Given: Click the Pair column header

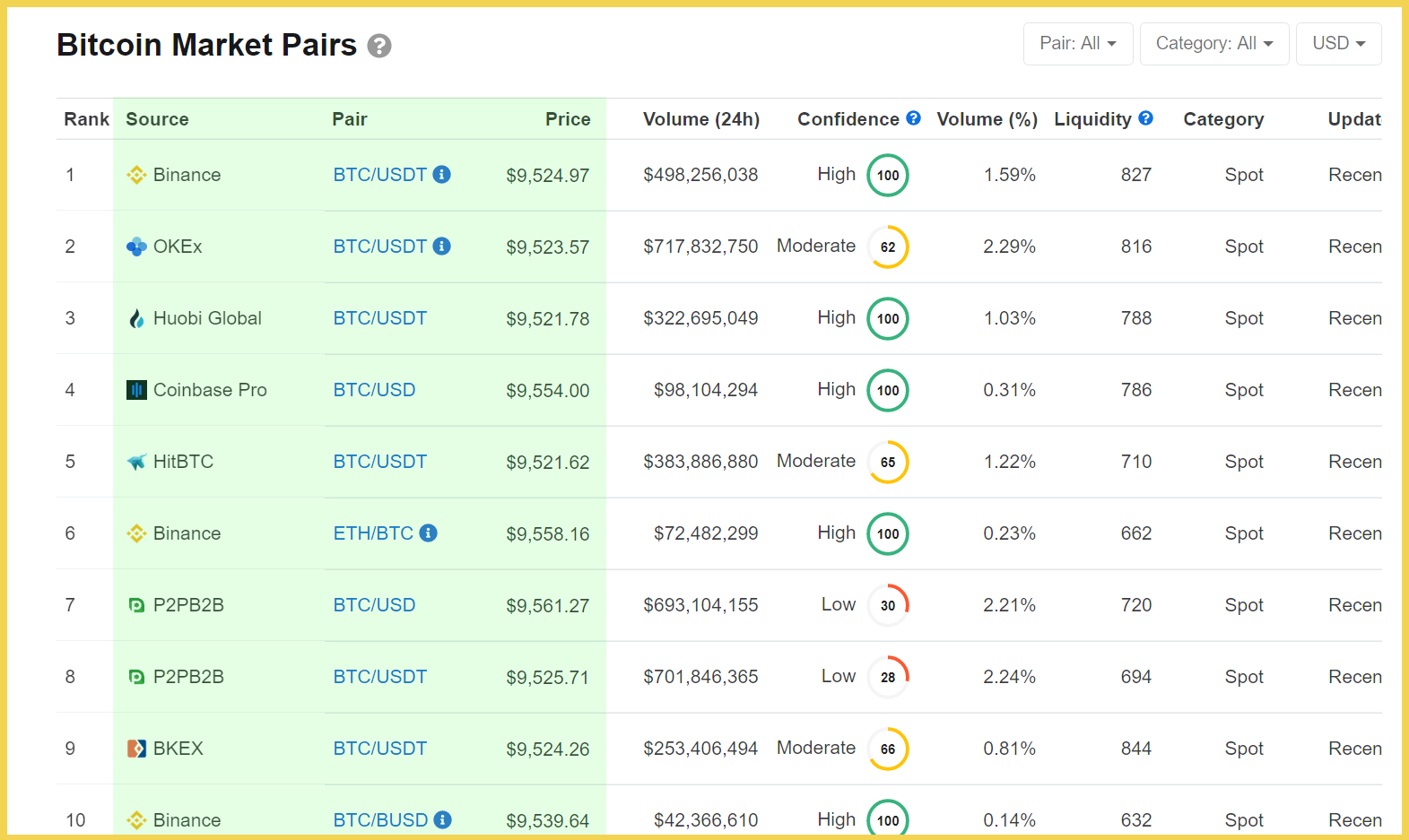Looking at the screenshot, I should [350, 119].
